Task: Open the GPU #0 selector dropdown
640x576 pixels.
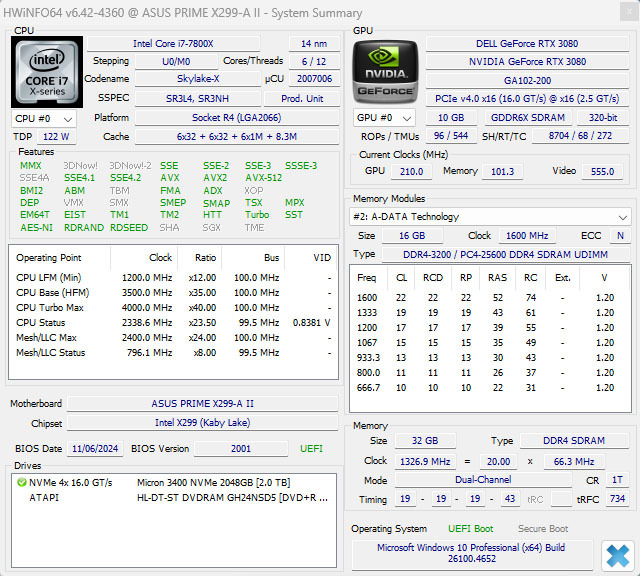Action: 384,118
